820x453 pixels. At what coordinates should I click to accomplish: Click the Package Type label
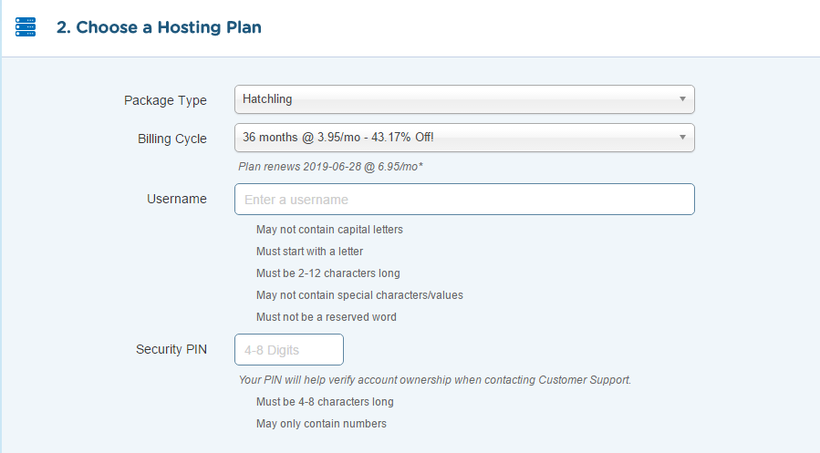tap(165, 100)
